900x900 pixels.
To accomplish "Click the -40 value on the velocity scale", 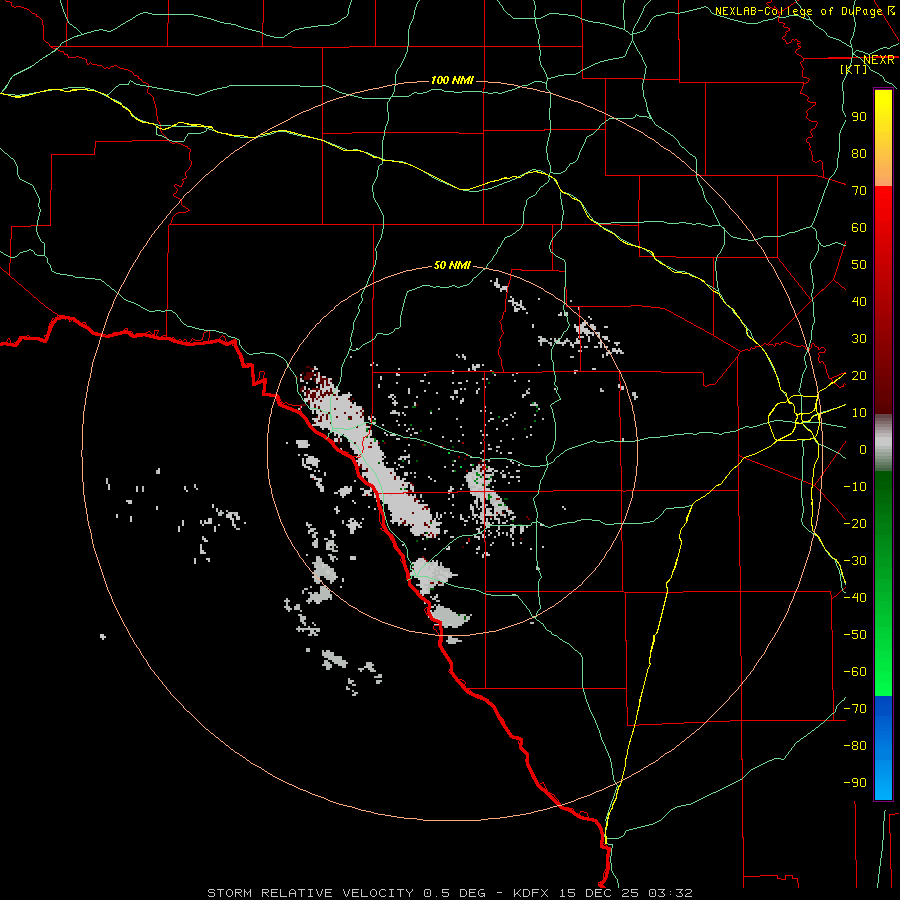I will [x=855, y=598].
